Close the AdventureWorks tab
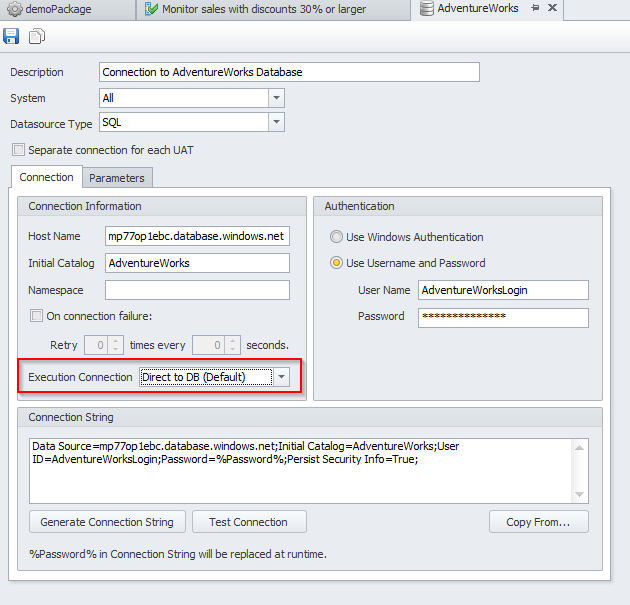 point(552,8)
